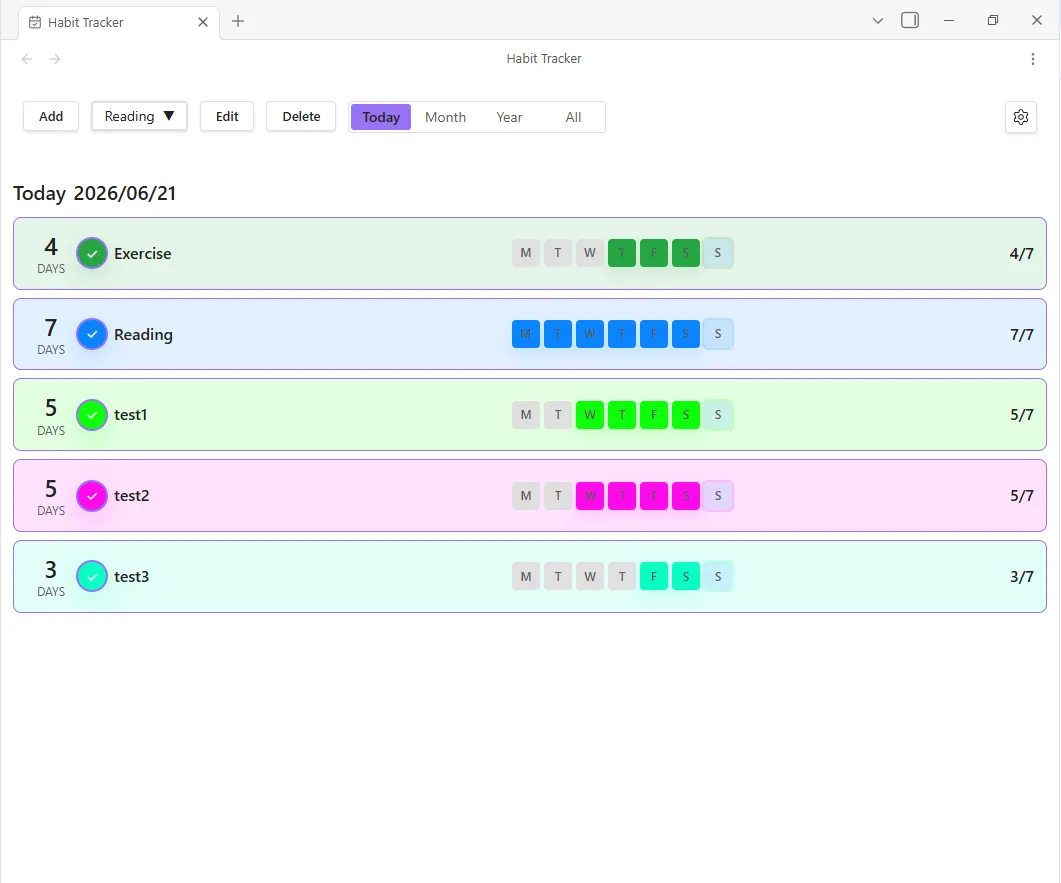Select the Exercise habit name
1061x883 pixels.
pos(143,254)
